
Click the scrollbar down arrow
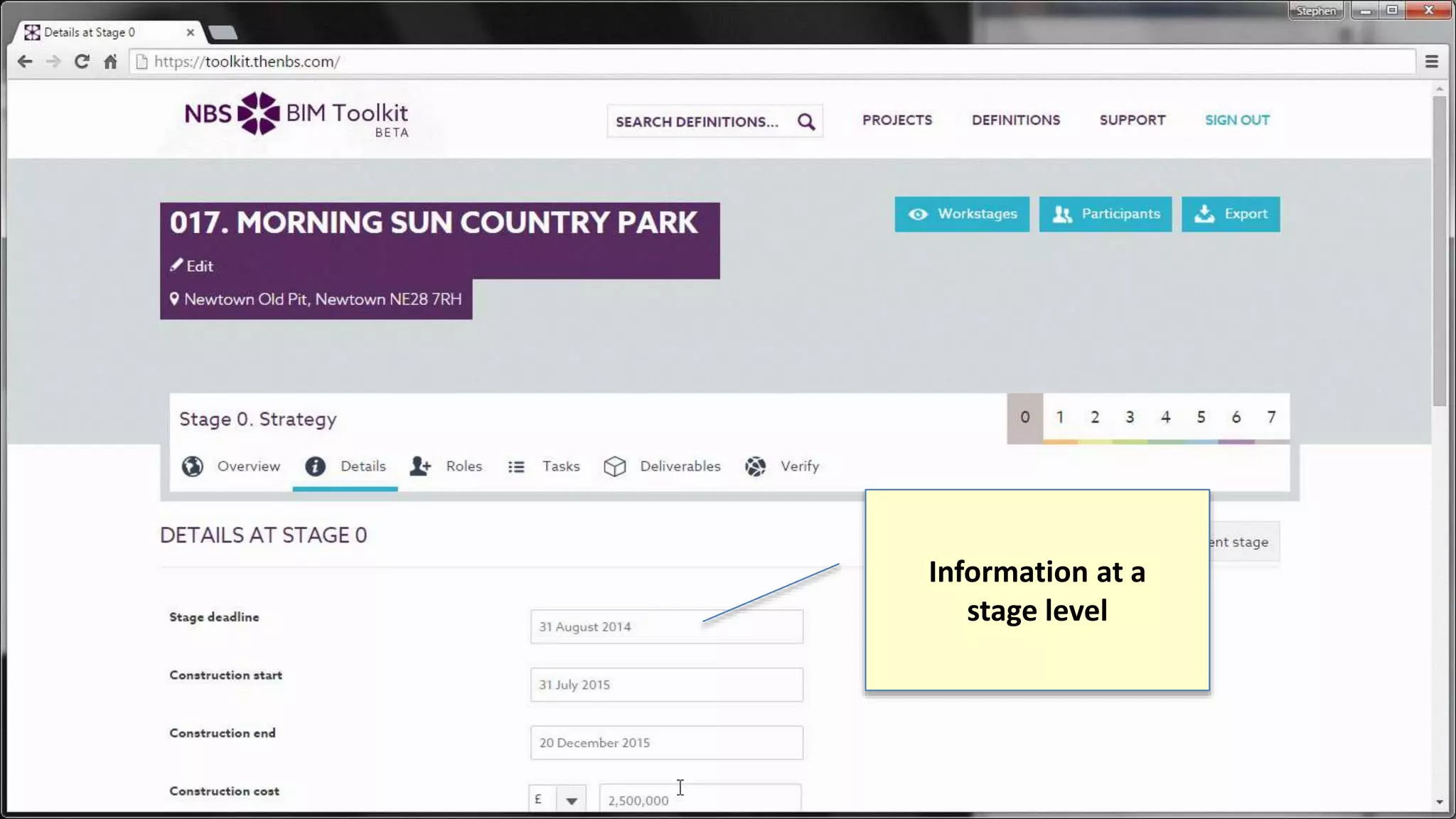click(x=1440, y=802)
